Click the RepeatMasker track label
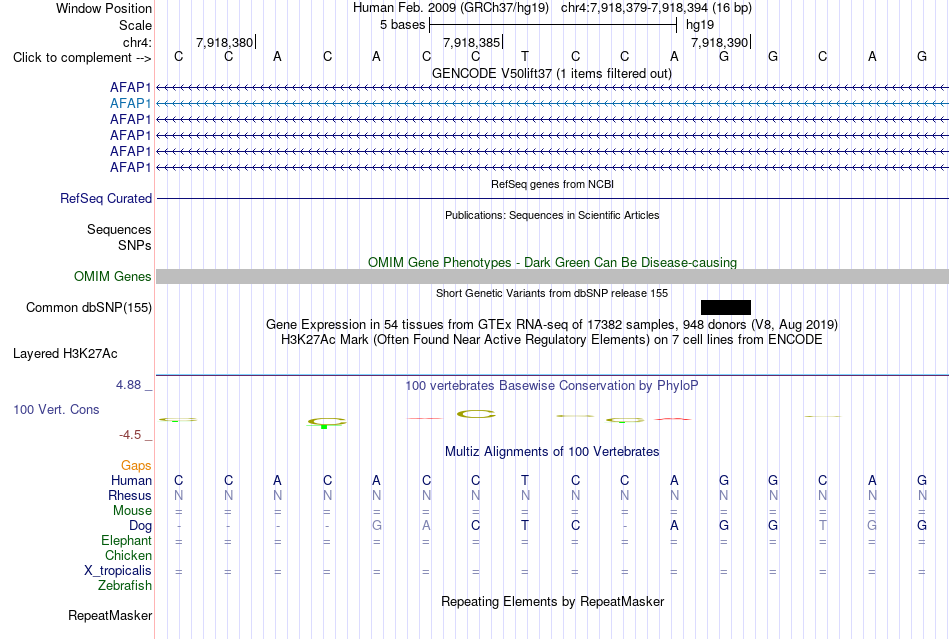 [110, 616]
